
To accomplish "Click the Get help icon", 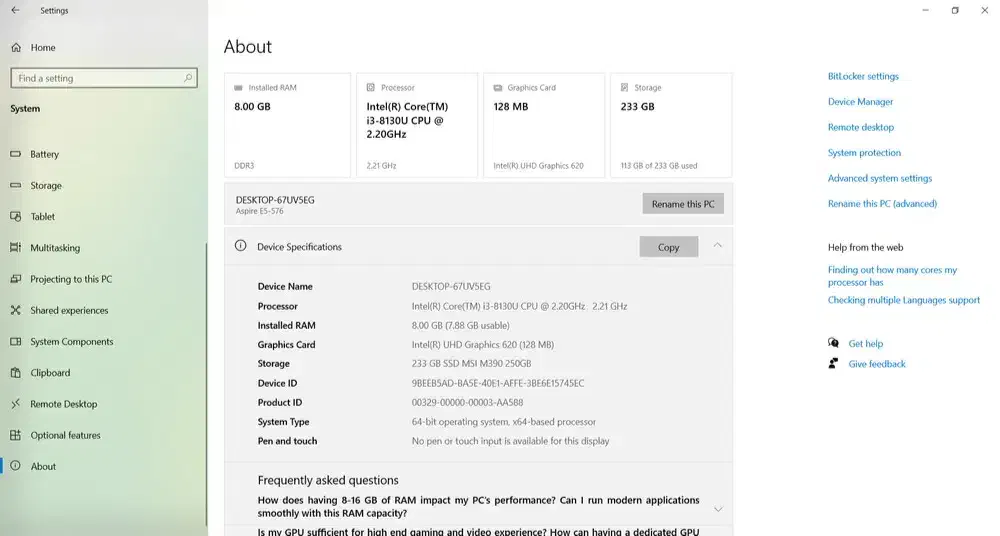I will coord(834,343).
